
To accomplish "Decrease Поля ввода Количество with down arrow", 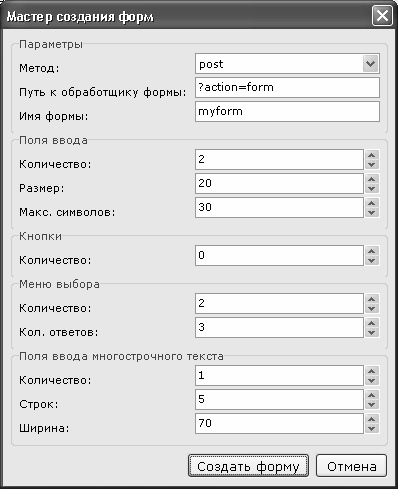I will pyautogui.click(x=372, y=165).
